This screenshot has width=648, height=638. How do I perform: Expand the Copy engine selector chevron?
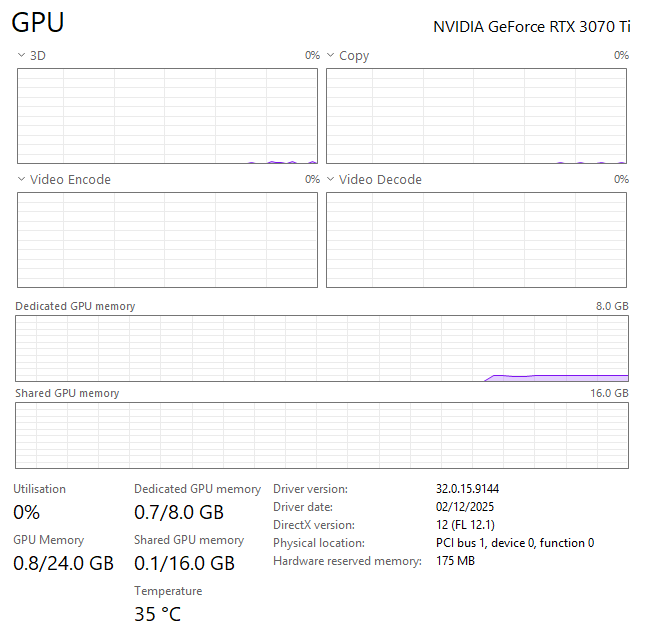click(x=331, y=56)
